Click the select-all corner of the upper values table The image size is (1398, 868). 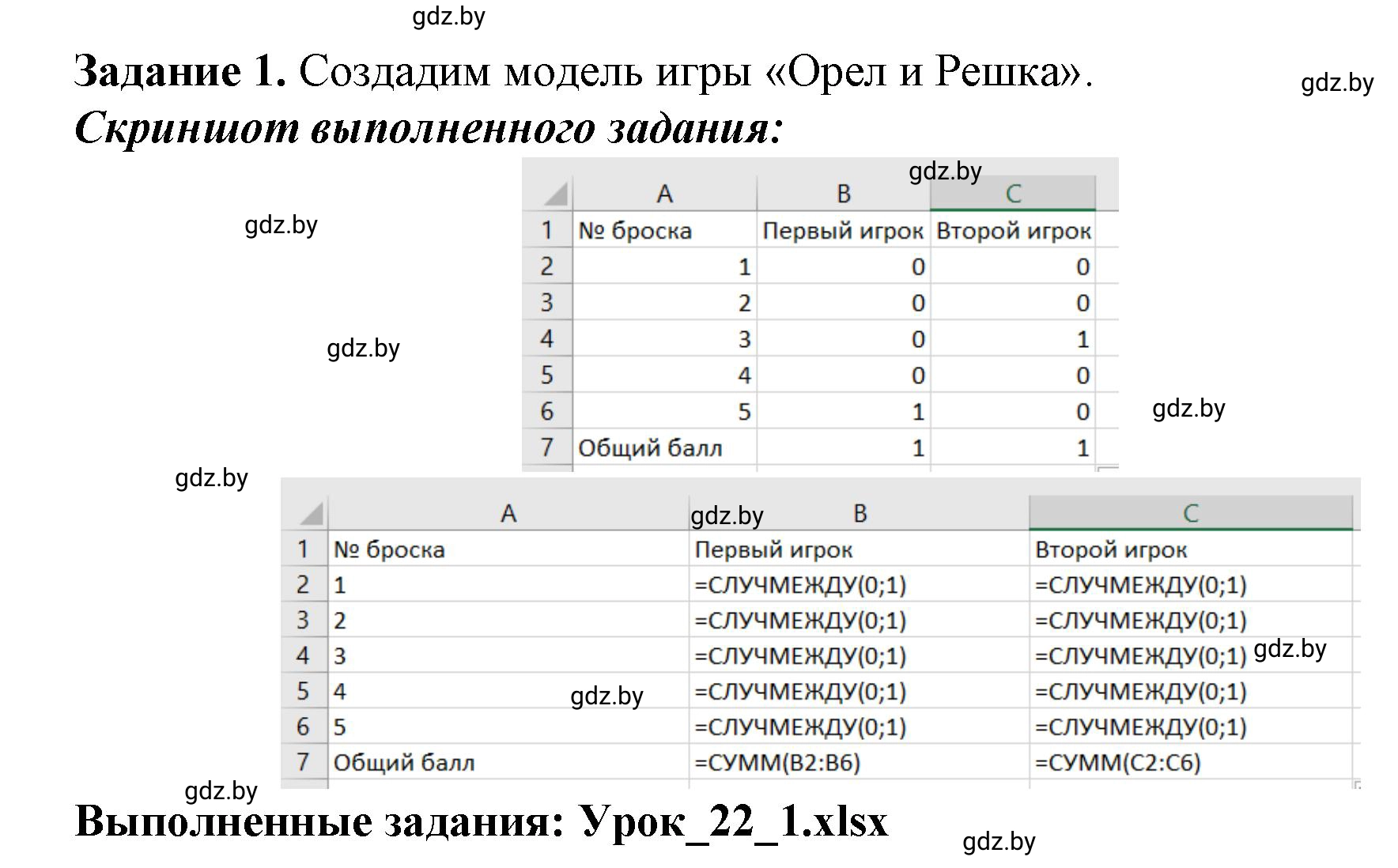pyautogui.click(x=547, y=193)
